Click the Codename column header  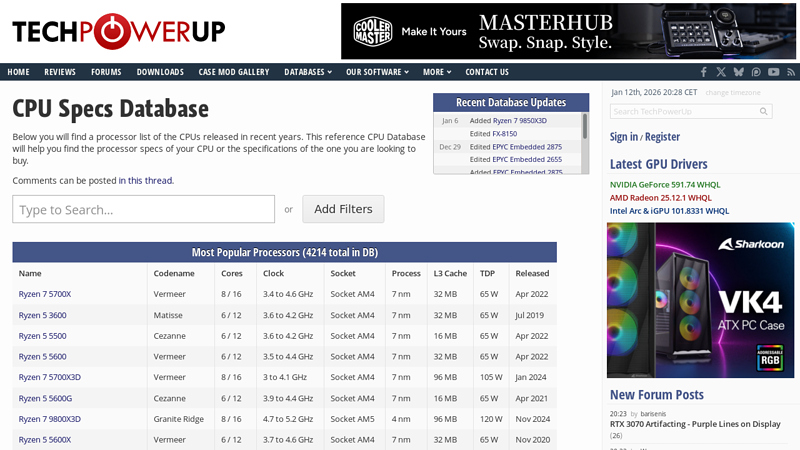(x=174, y=273)
